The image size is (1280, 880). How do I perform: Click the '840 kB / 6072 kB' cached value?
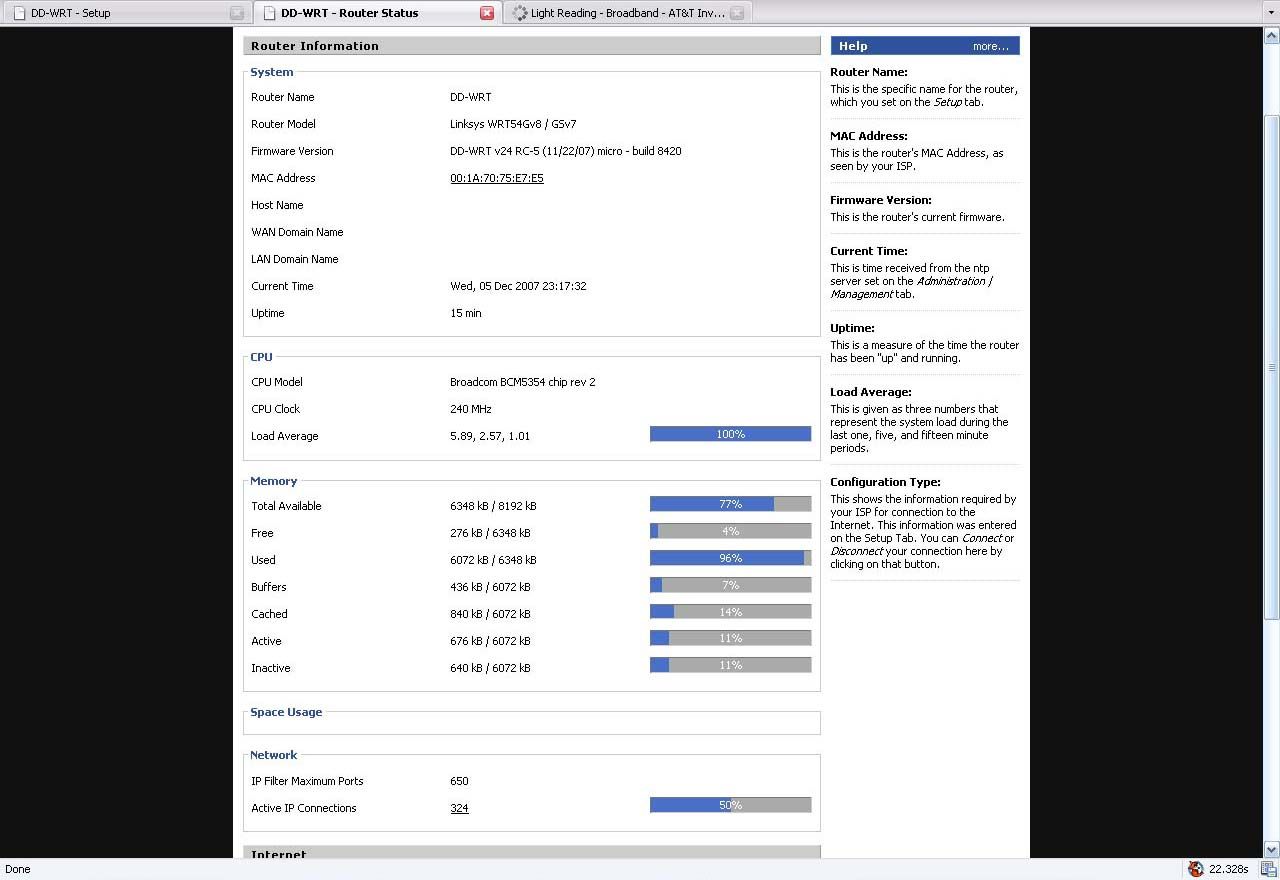[490, 614]
